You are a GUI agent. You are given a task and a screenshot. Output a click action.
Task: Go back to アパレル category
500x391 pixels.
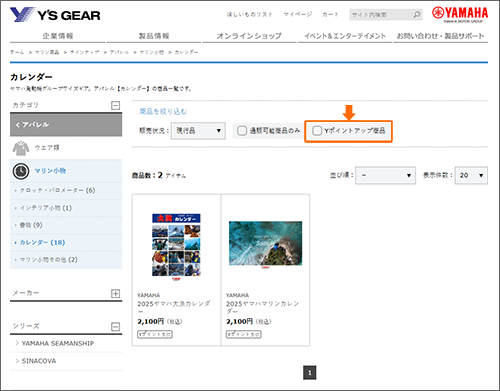[x=66, y=125]
